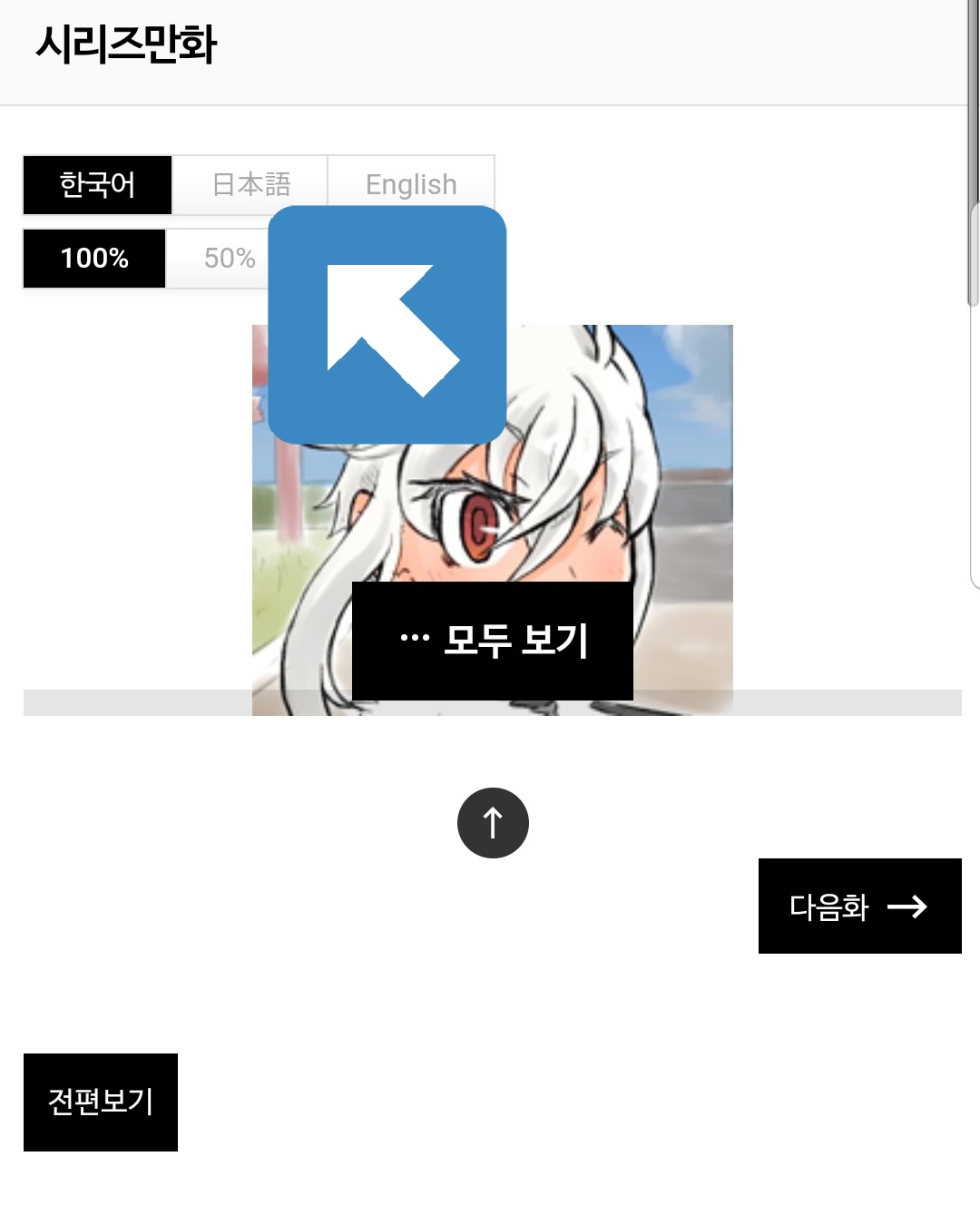Screen dimensions: 980x1215
Task: Click the ellipsis beside 모두 보기
Action: click(x=415, y=639)
